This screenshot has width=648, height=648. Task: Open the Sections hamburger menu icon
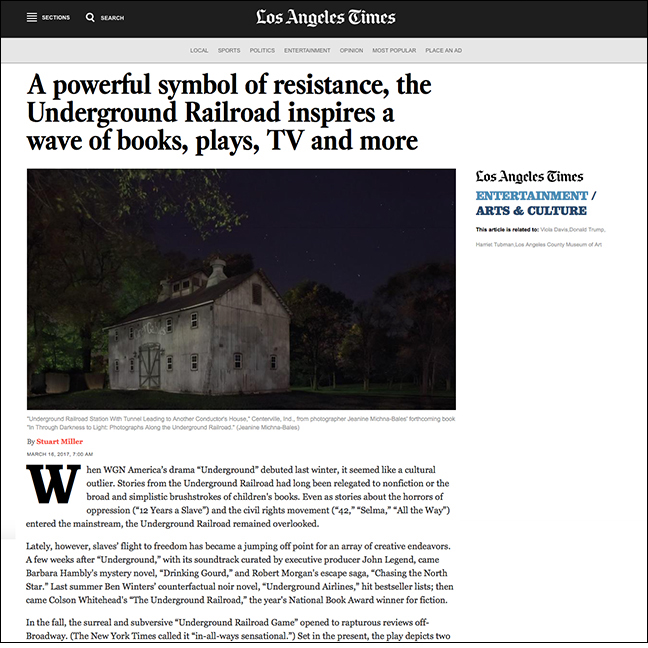coord(32,17)
